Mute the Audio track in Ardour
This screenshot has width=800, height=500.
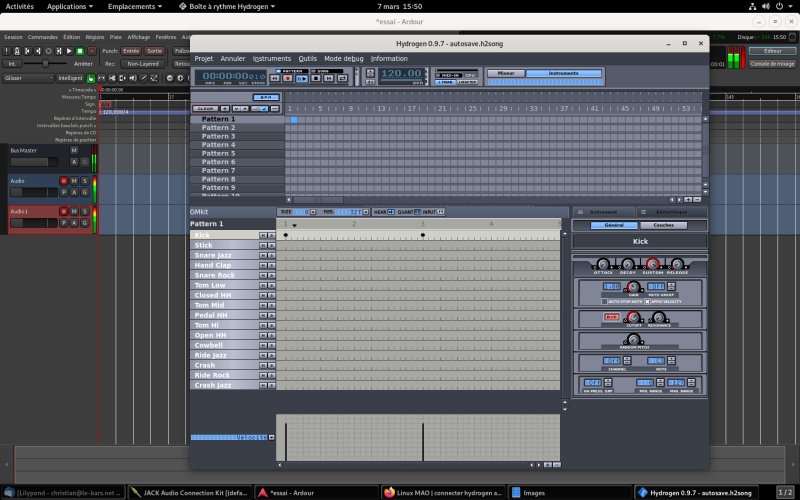(x=74, y=181)
